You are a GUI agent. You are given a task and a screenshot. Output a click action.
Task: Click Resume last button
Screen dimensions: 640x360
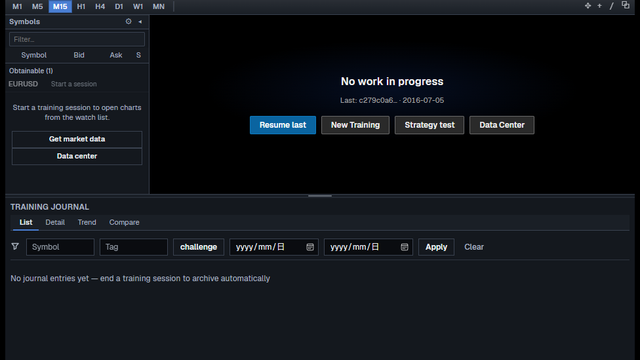pos(283,125)
